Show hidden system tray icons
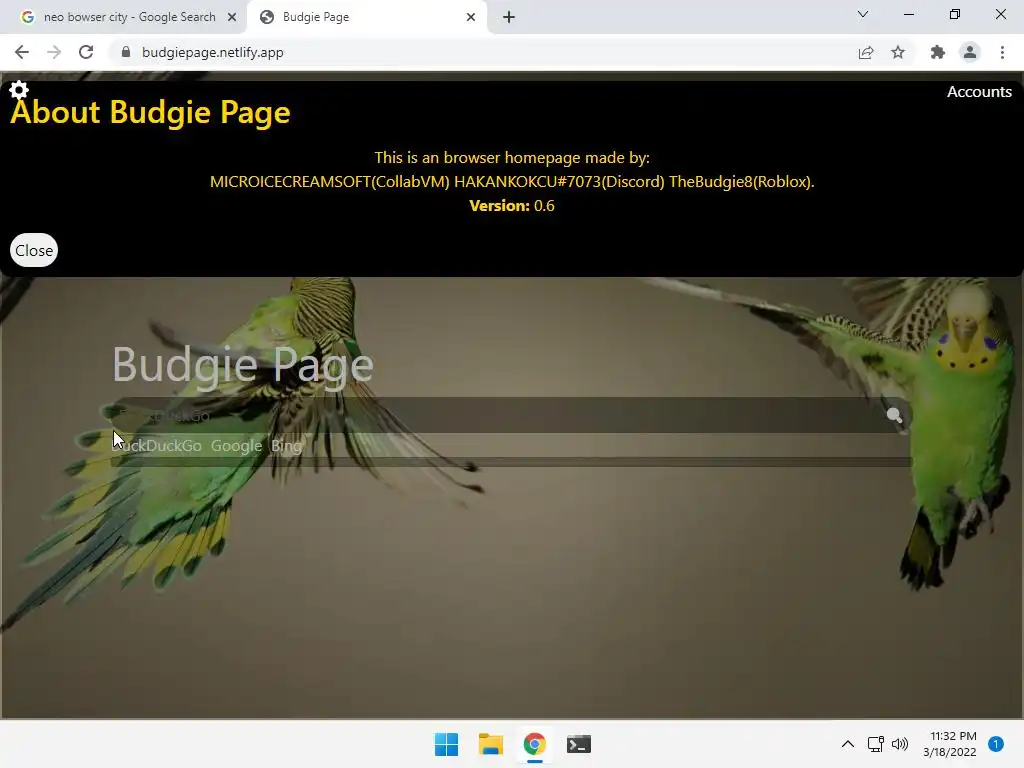 pyautogui.click(x=848, y=744)
